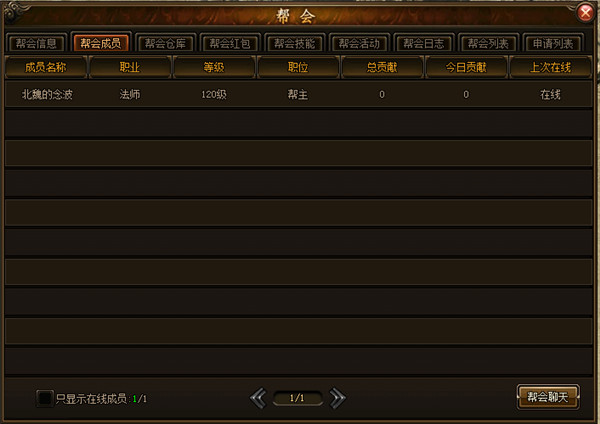Go to previous member page arrow
The width and height of the screenshot is (600, 424).
click(x=259, y=398)
